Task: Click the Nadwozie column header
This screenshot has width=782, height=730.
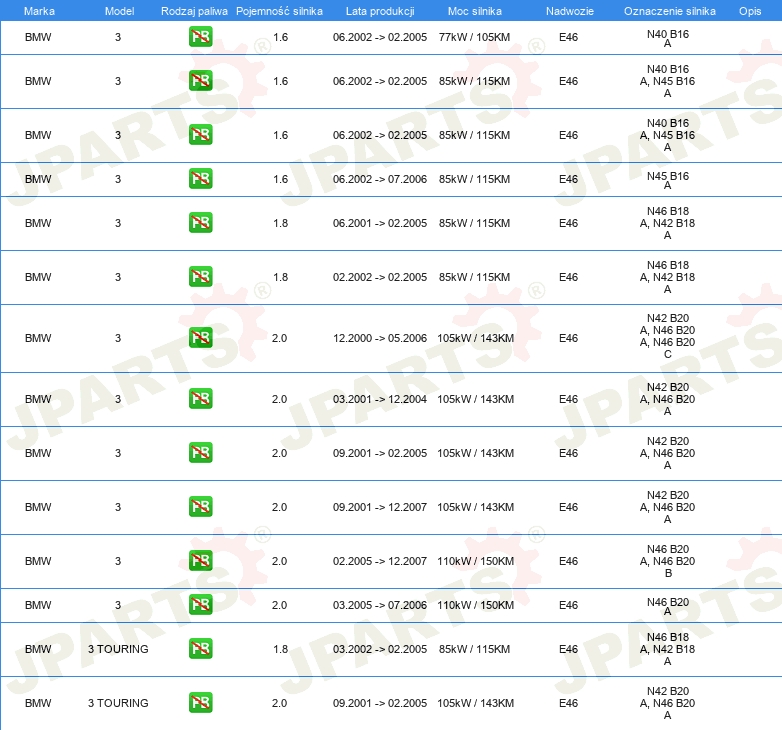Action: click(570, 11)
